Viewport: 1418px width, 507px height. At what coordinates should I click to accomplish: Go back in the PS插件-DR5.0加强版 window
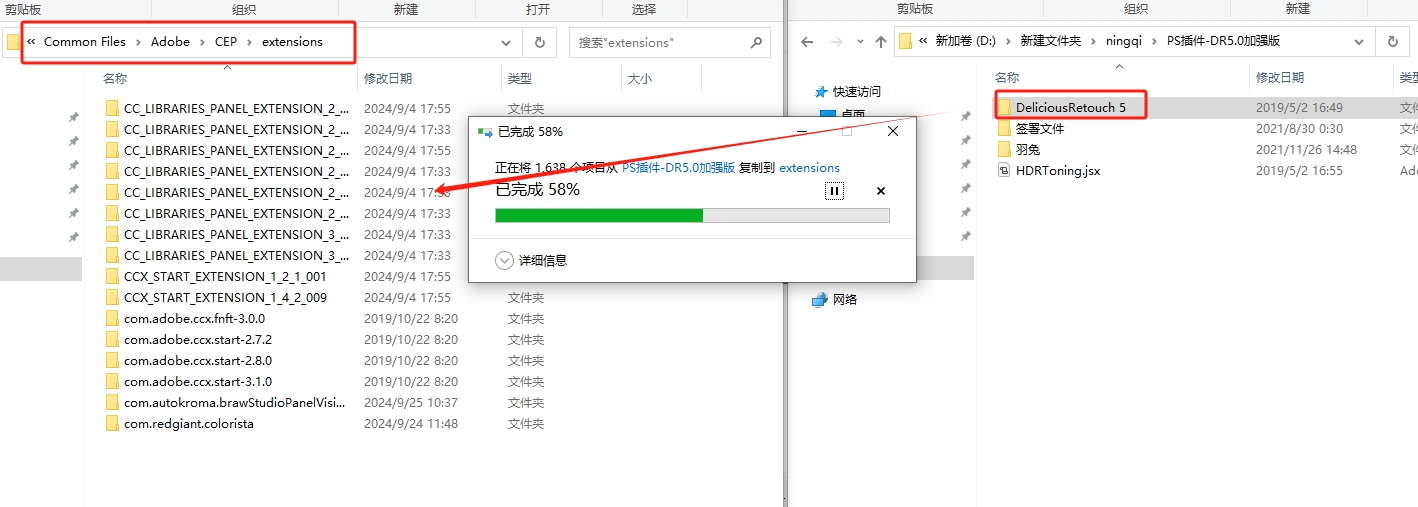point(806,42)
